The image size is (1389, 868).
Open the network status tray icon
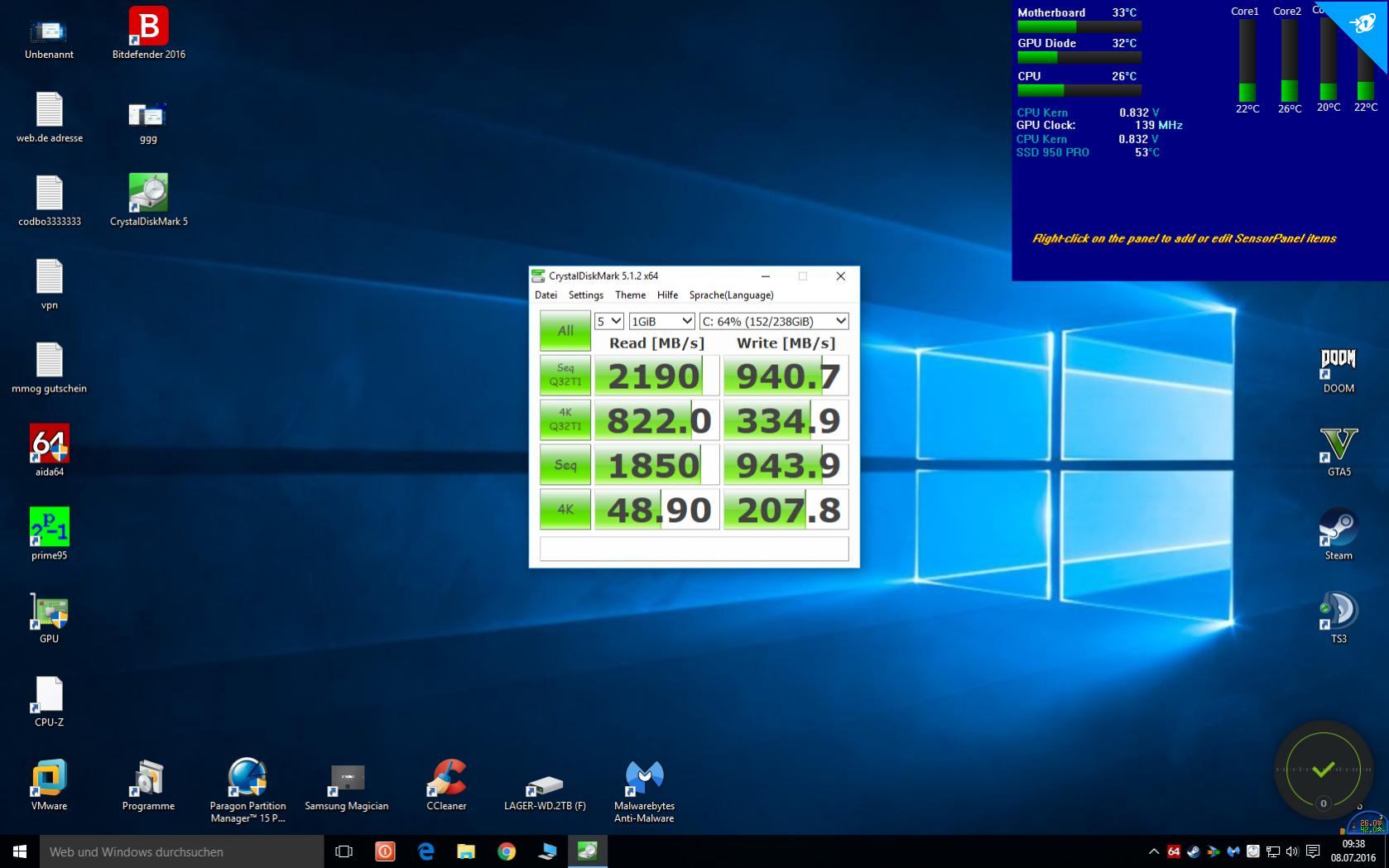1273,851
